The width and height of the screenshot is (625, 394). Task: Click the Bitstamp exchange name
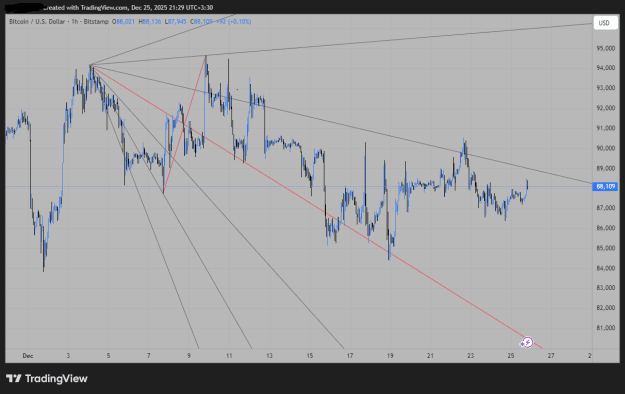(96, 22)
